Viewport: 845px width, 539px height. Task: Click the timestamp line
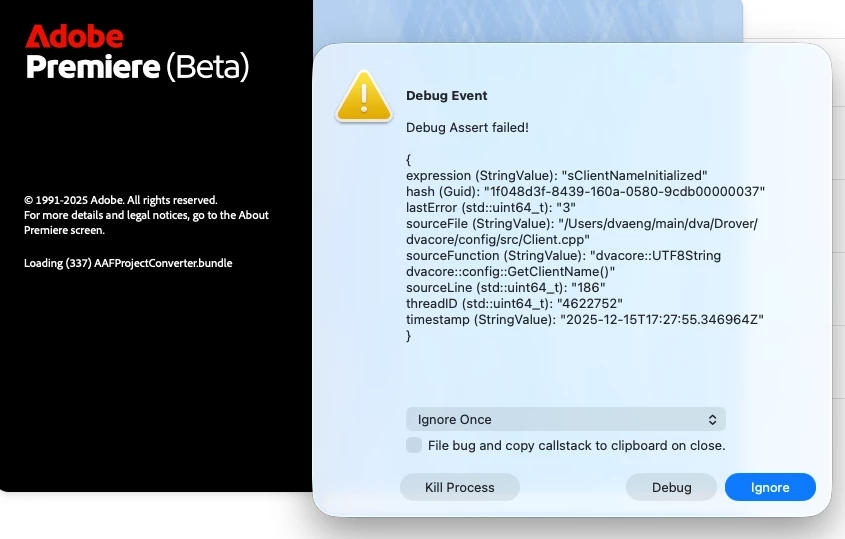click(585, 320)
